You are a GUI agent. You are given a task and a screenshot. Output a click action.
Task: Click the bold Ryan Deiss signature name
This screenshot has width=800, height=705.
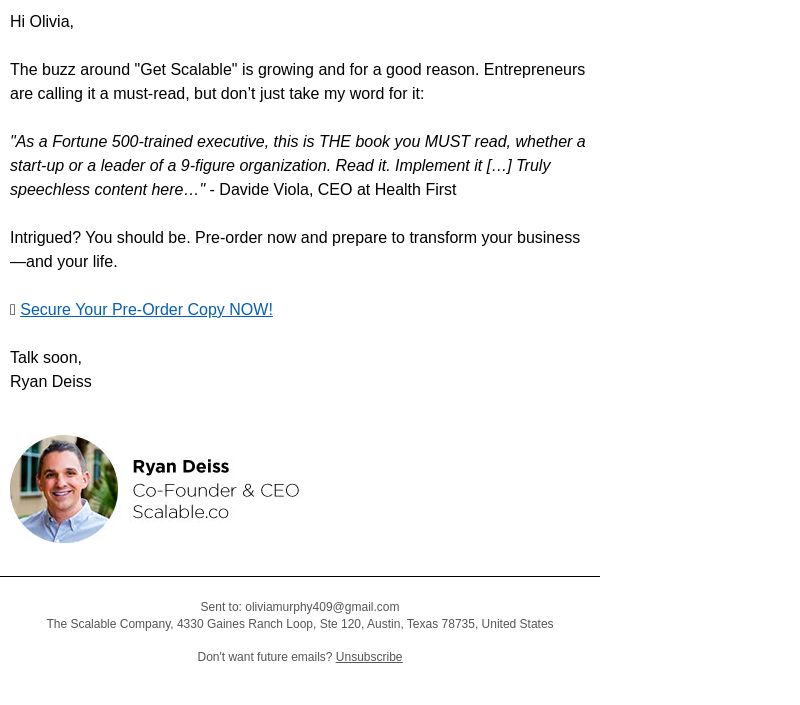pyautogui.click(x=181, y=467)
